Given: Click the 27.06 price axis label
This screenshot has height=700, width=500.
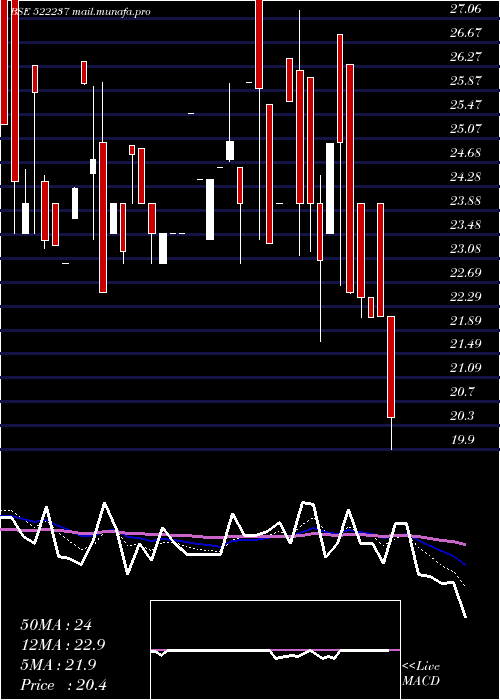Looking at the screenshot, I should click(x=466, y=9).
